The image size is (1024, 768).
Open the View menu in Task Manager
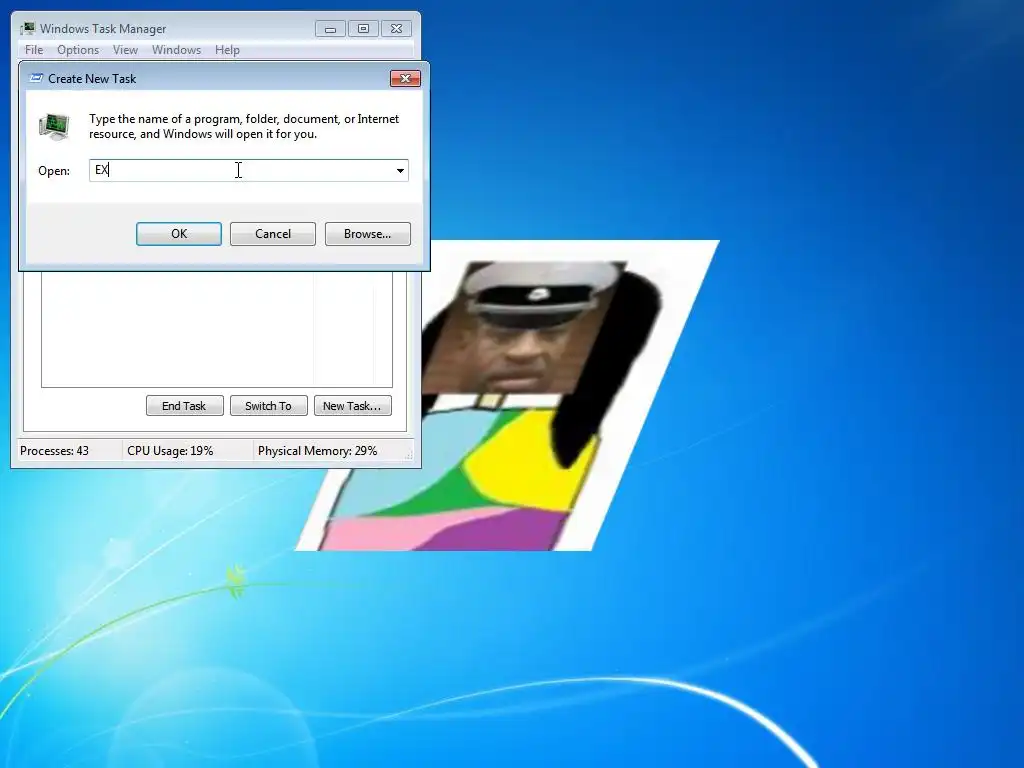pyautogui.click(x=125, y=50)
